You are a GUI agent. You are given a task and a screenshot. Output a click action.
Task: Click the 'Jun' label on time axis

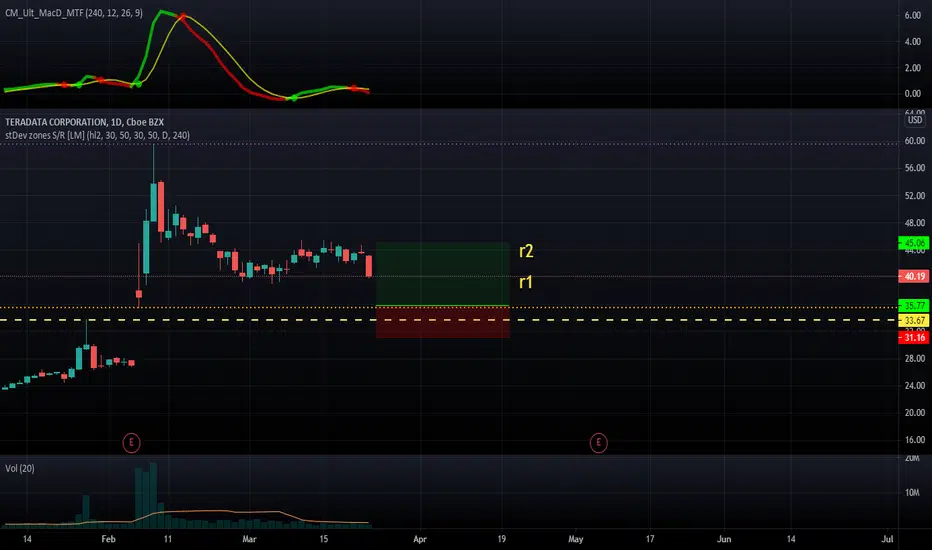724,539
